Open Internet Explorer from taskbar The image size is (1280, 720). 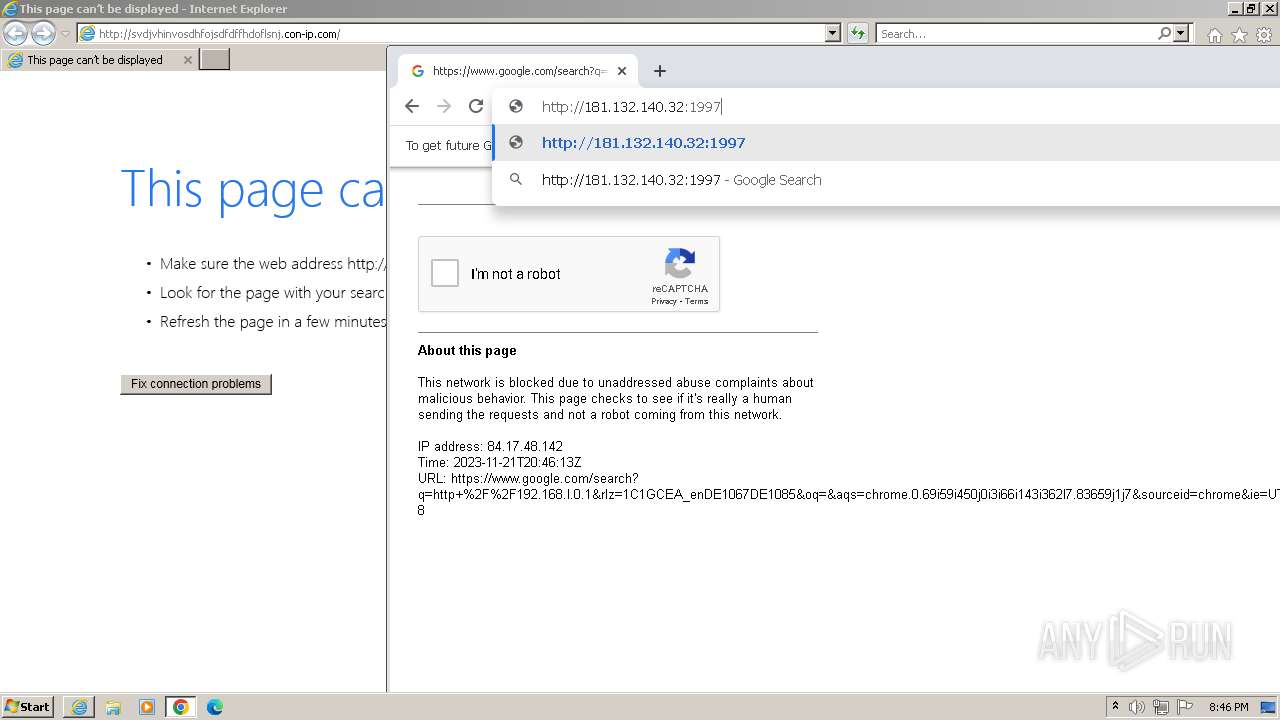(79, 707)
